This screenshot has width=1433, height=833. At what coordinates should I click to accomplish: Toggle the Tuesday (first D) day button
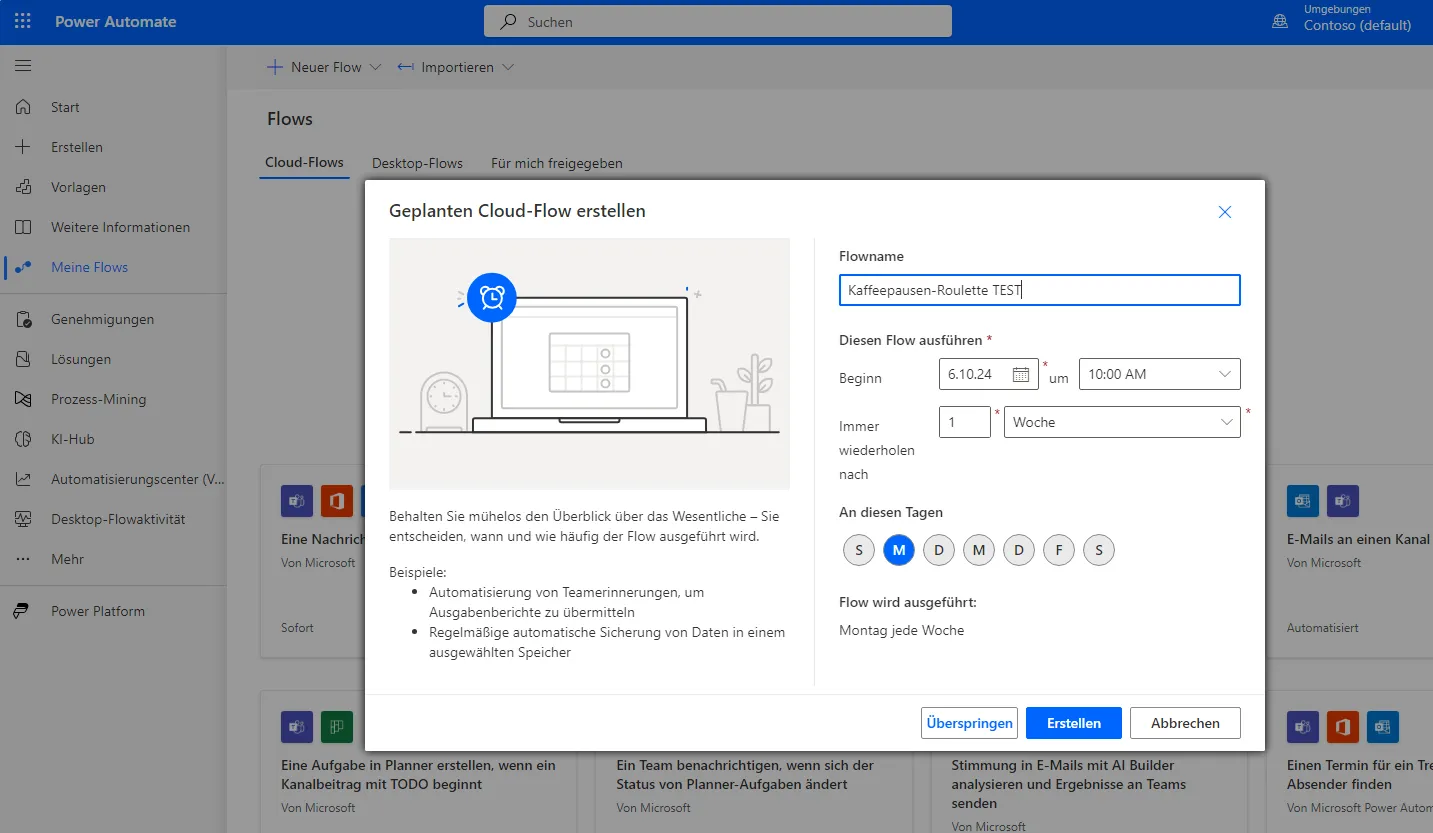click(x=939, y=550)
